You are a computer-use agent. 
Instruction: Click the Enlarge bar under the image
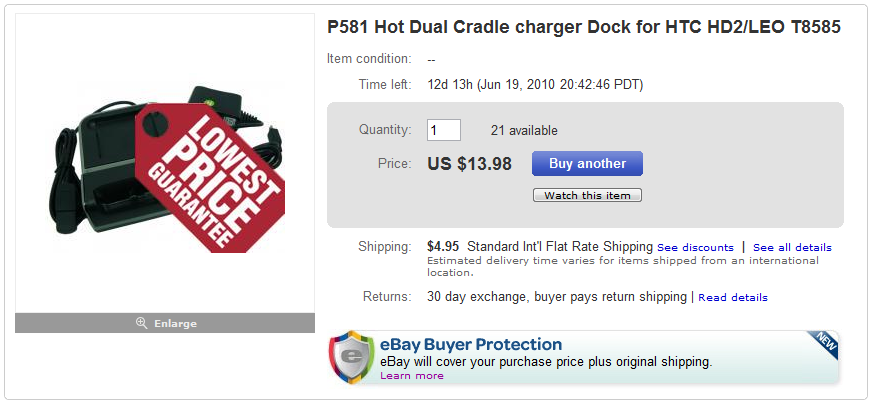165,323
